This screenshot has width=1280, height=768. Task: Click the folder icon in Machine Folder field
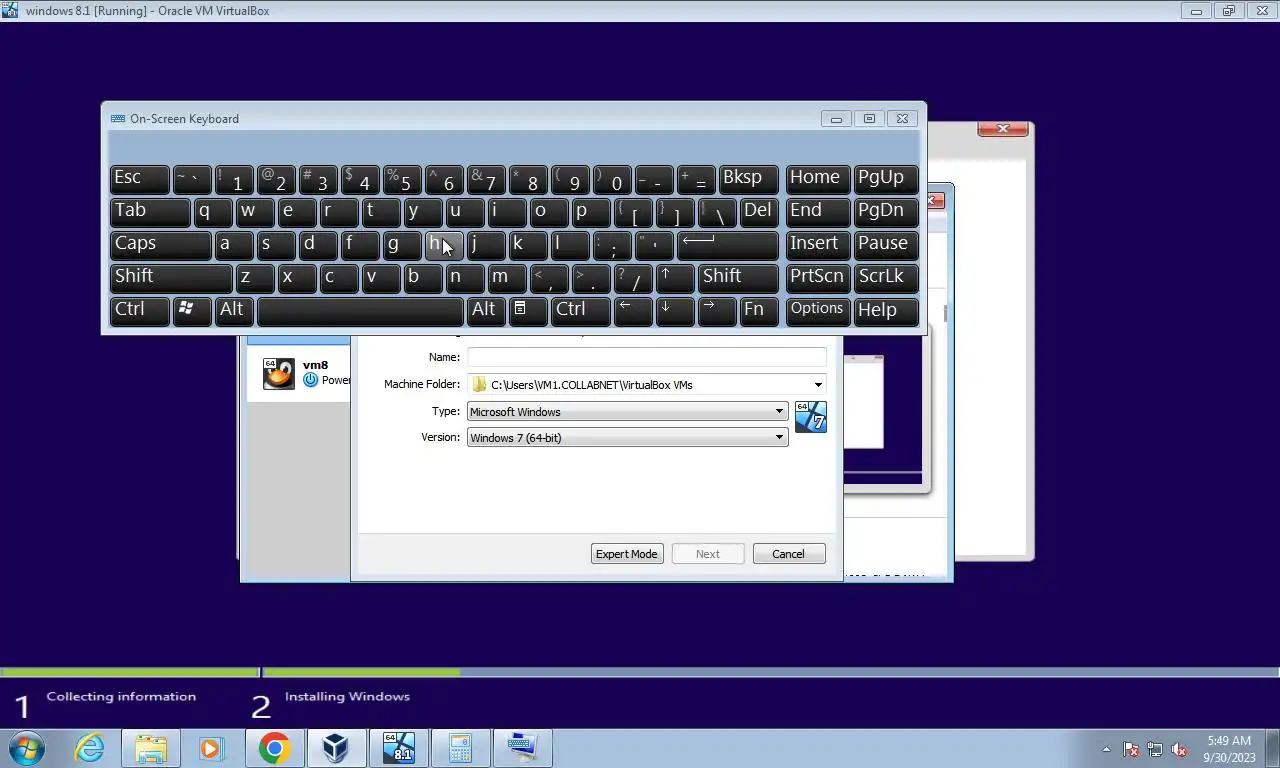point(479,385)
